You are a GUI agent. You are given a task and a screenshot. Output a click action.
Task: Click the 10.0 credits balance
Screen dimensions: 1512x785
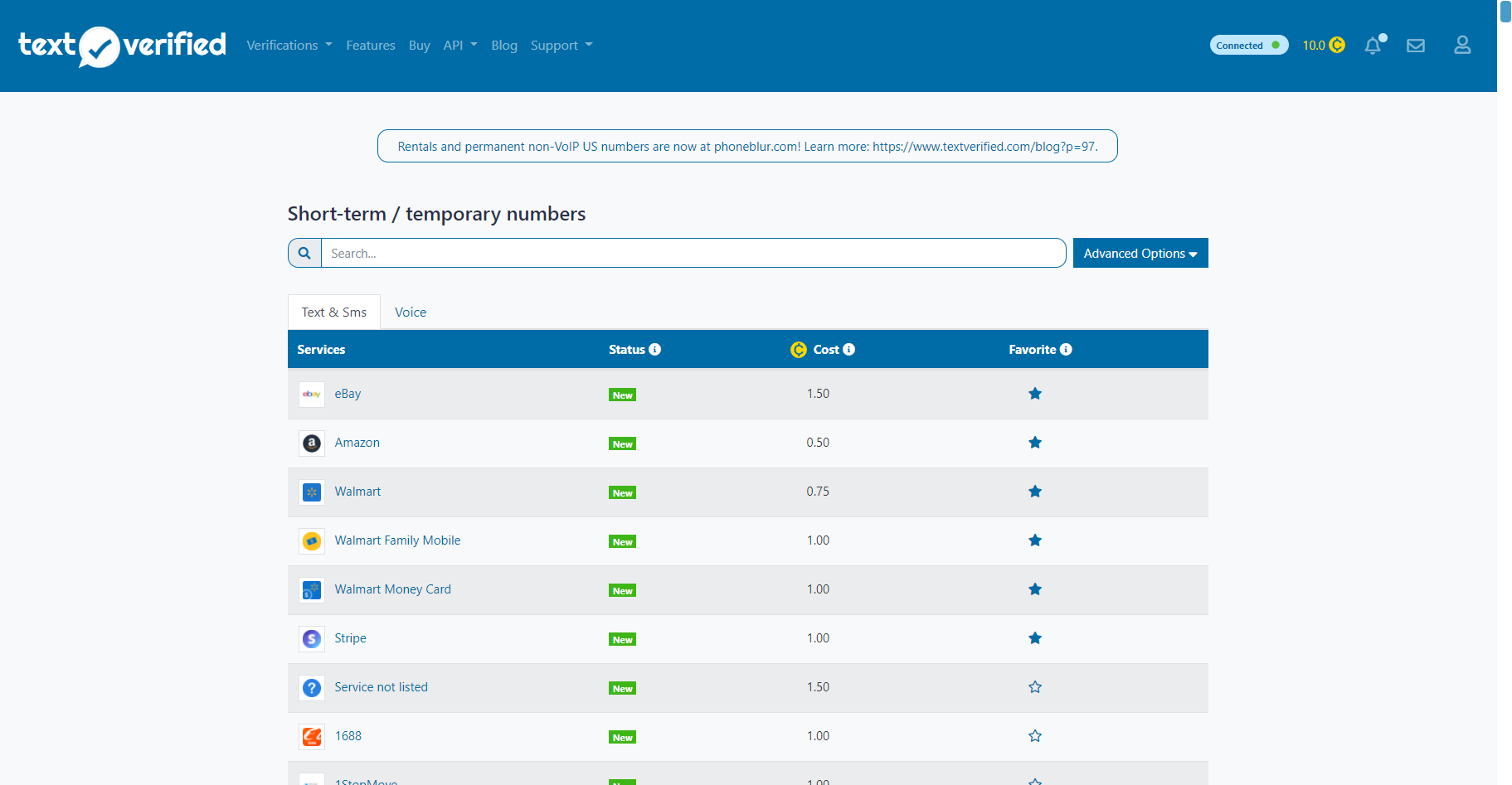[x=1314, y=46]
